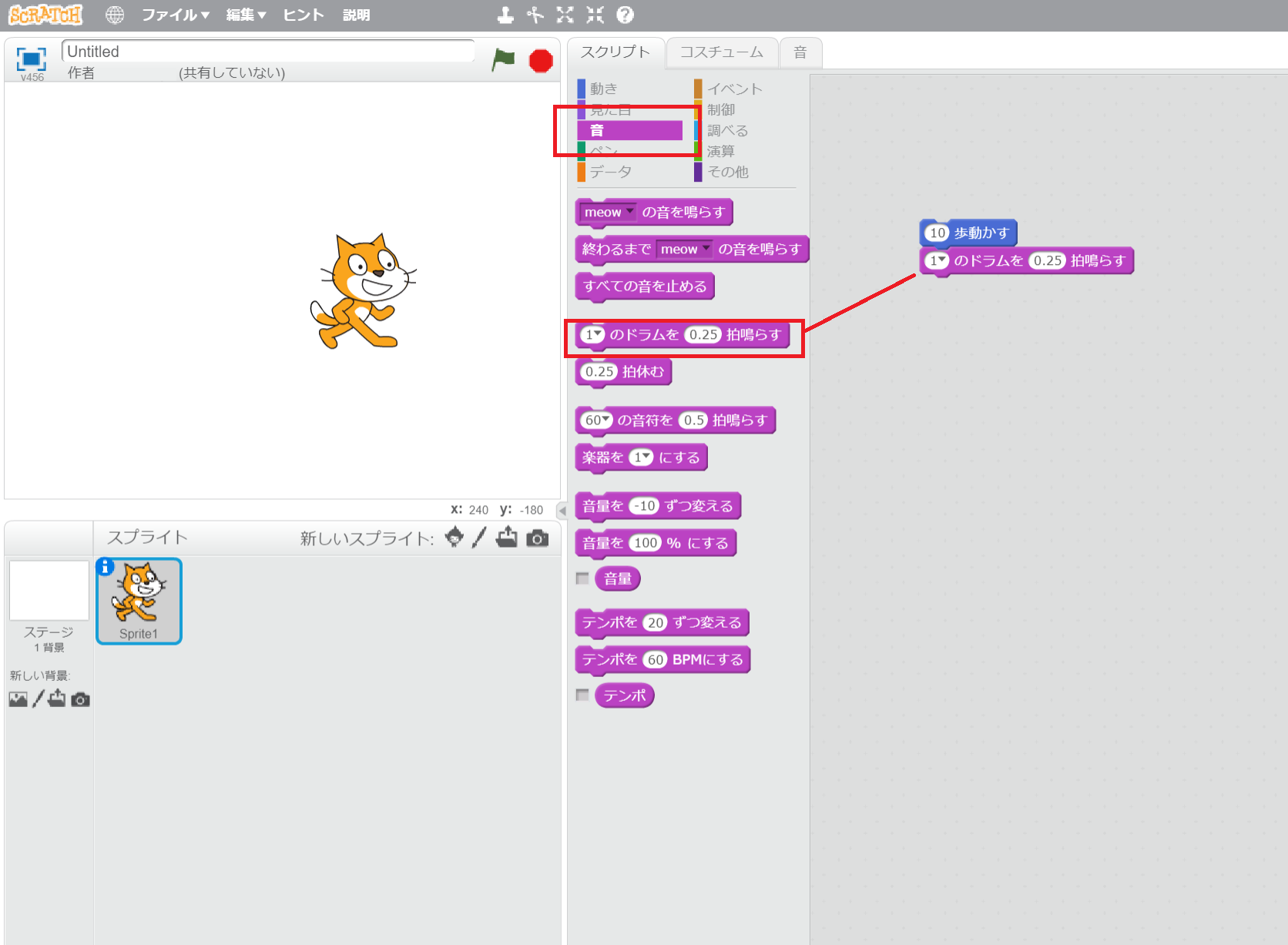Viewport: 1288px width, 945px height.
Task: Collapse the stage pane arrow
Action: [562, 510]
